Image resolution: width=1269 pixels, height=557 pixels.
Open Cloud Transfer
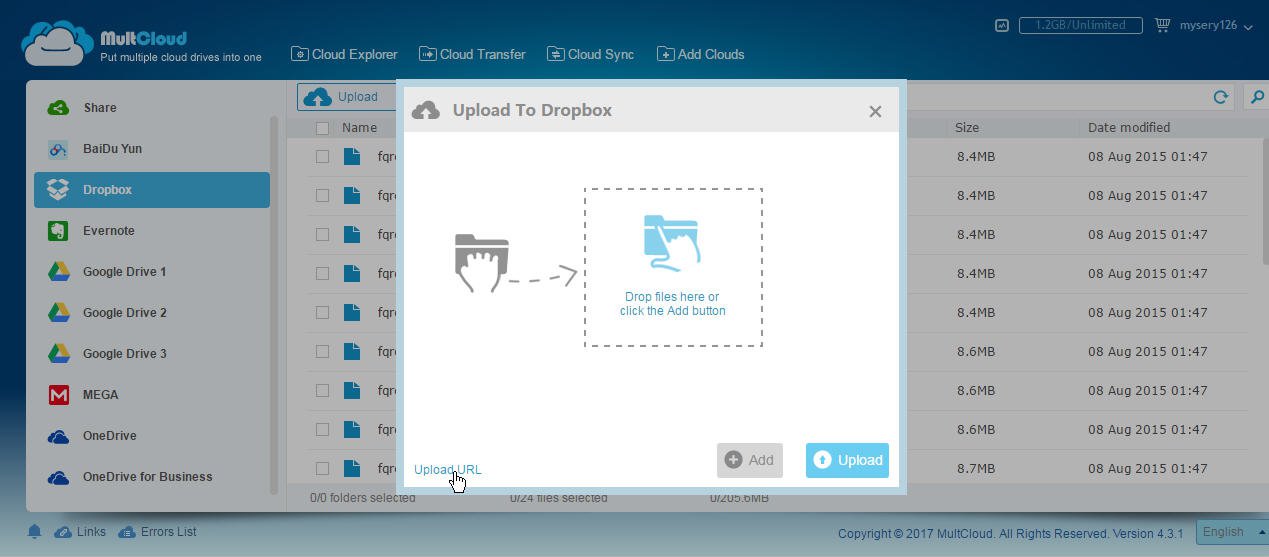(x=472, y=54)
